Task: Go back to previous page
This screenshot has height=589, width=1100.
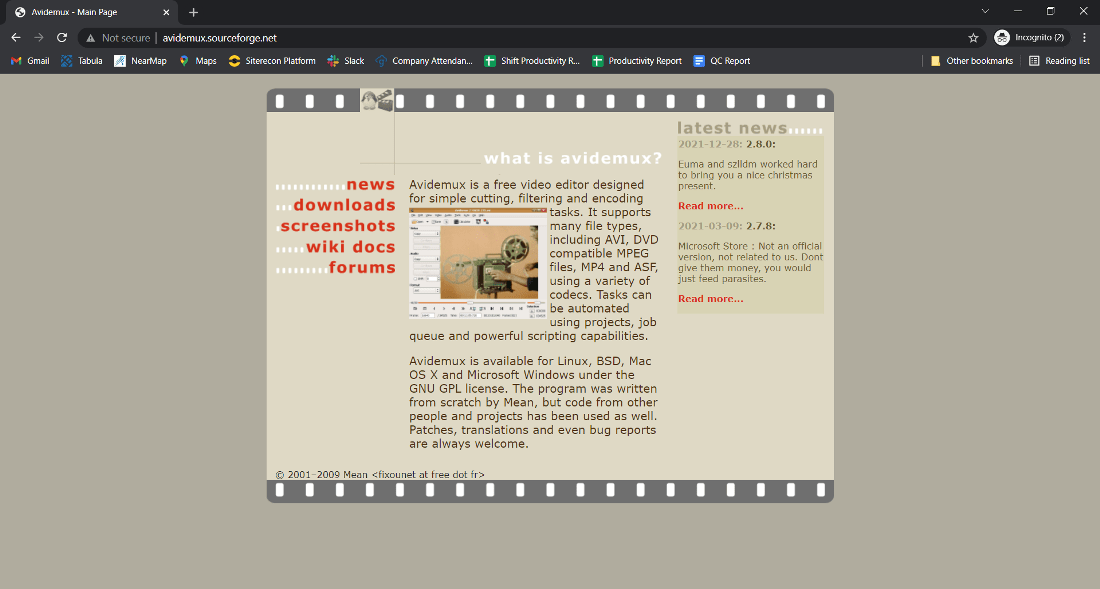Action: point(16,38)
